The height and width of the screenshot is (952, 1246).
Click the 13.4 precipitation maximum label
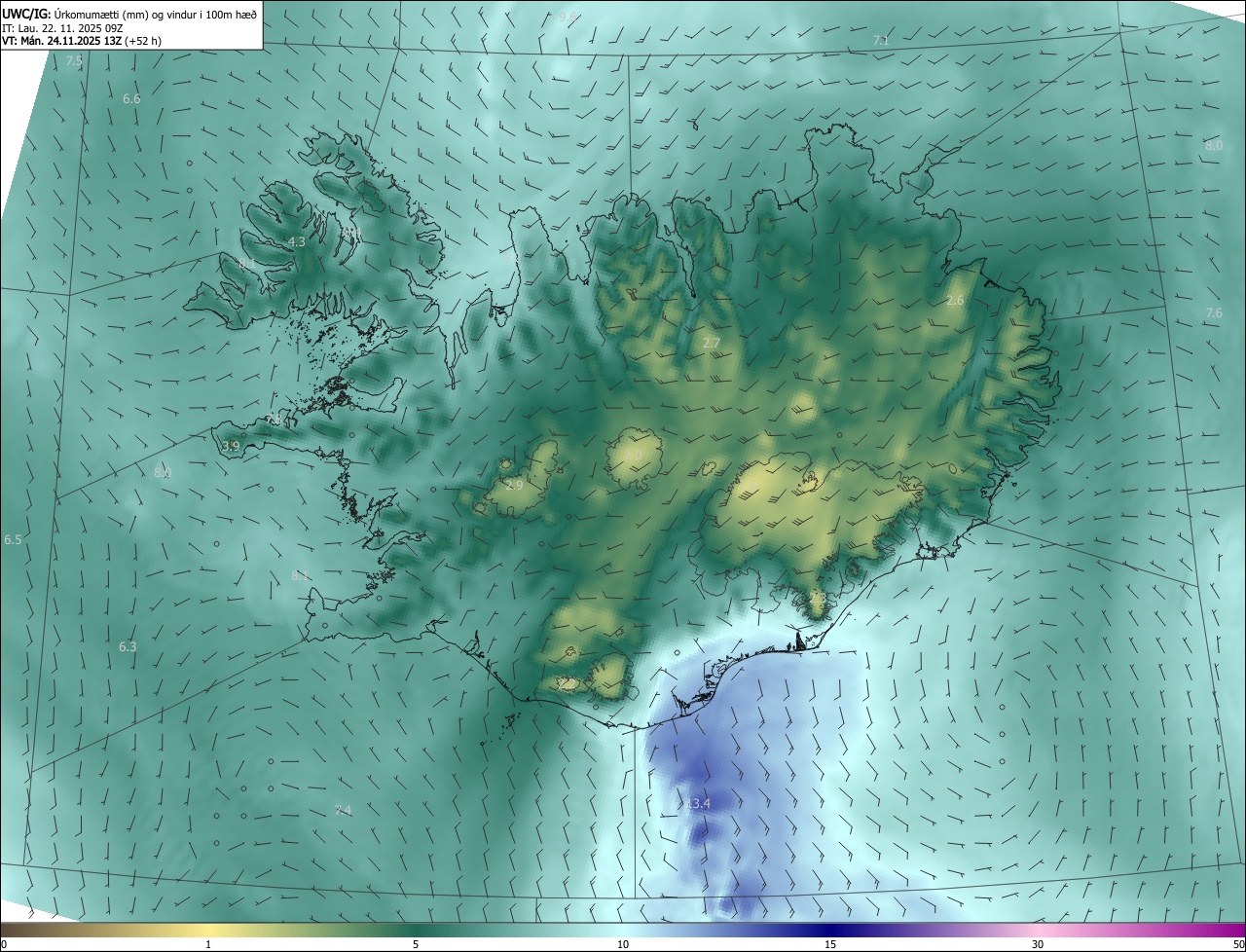pos(697,804)
